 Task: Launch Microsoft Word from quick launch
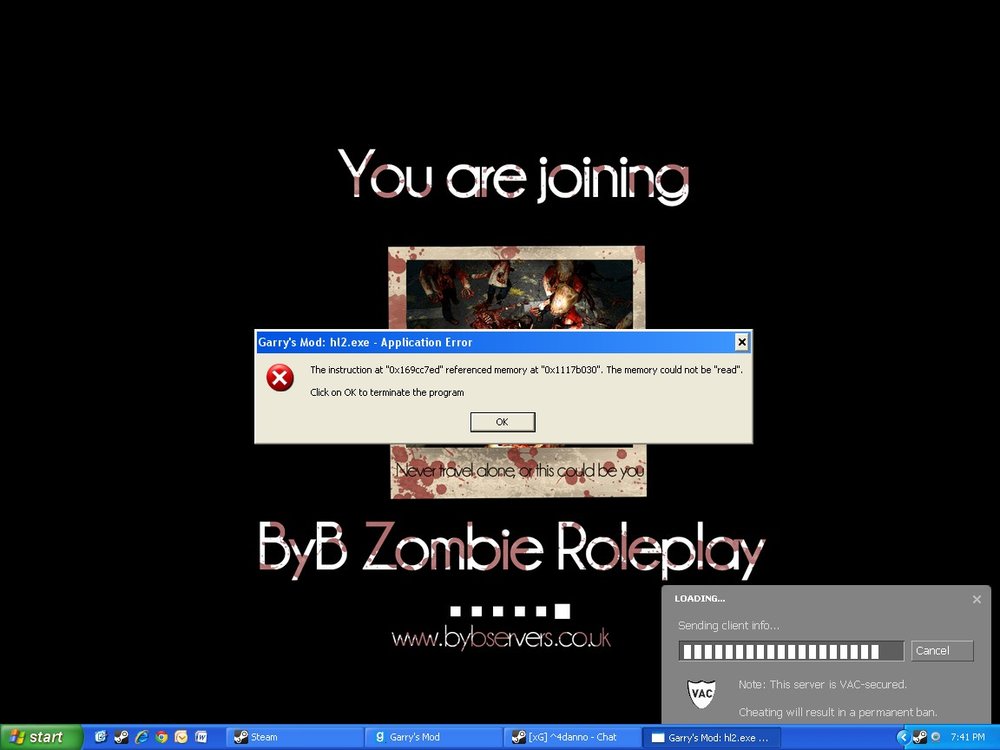pyautogui.click(x=201, y=737)
